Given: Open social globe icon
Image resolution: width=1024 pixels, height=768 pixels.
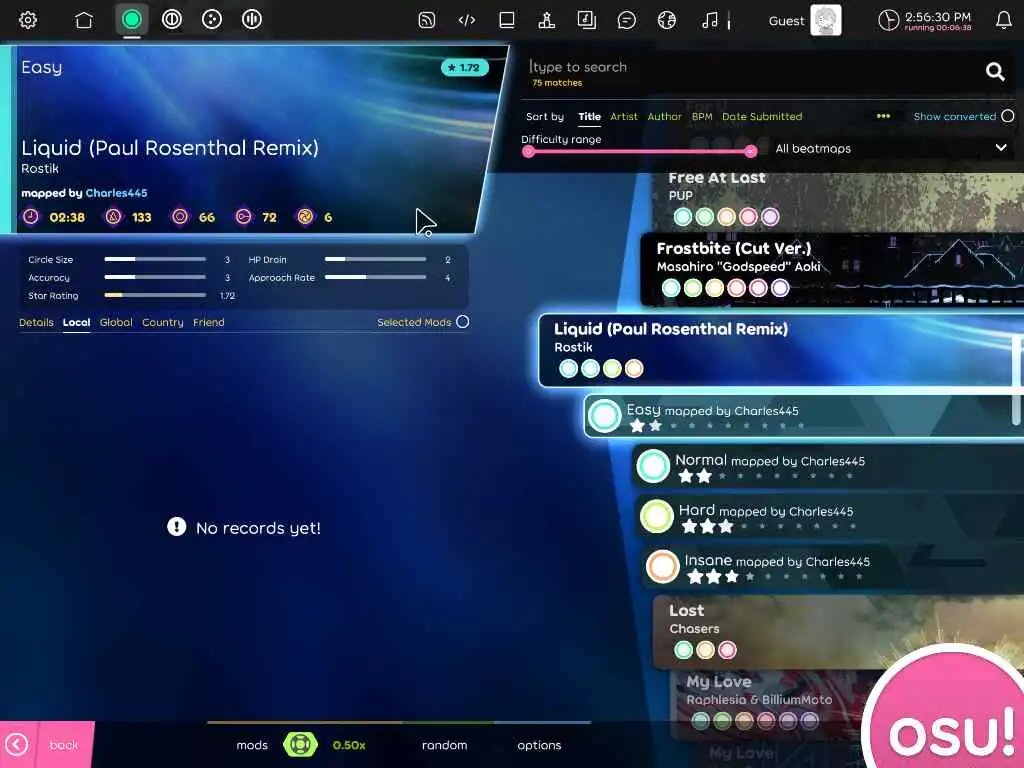Looking at the screenshot, I should point(666,20).
